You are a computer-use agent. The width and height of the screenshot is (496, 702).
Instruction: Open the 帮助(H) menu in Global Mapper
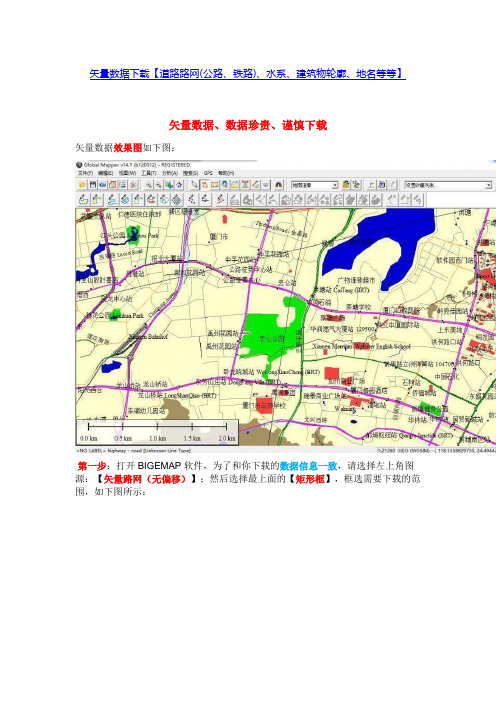[226, 173]
